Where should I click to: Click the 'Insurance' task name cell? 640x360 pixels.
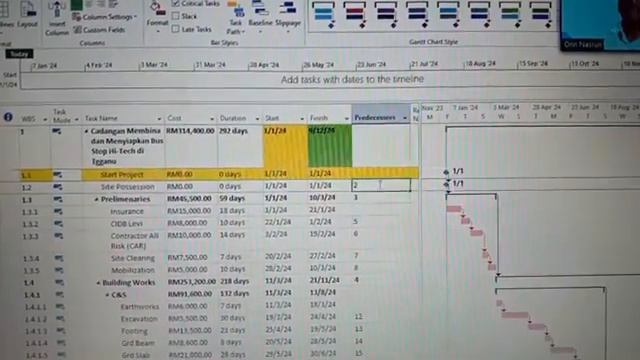(127, 212)
